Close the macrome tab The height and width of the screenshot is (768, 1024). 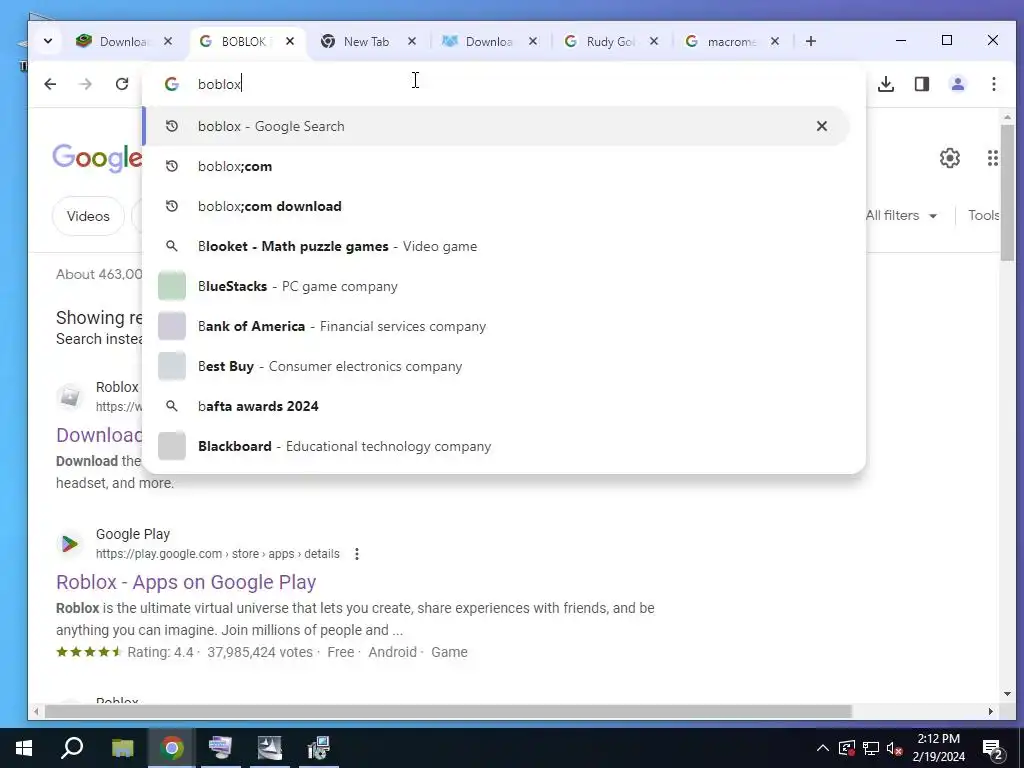[x=775, y=41]
